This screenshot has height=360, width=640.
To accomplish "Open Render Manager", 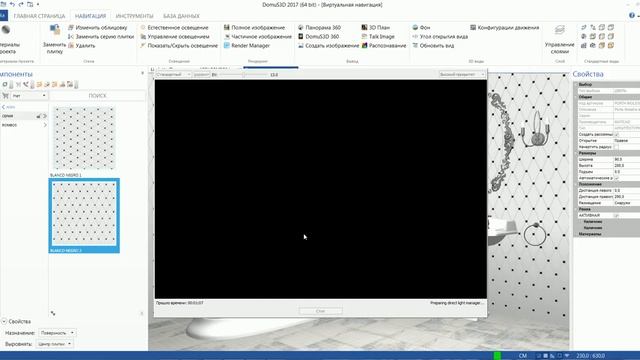I will click(x=247, y=45).
